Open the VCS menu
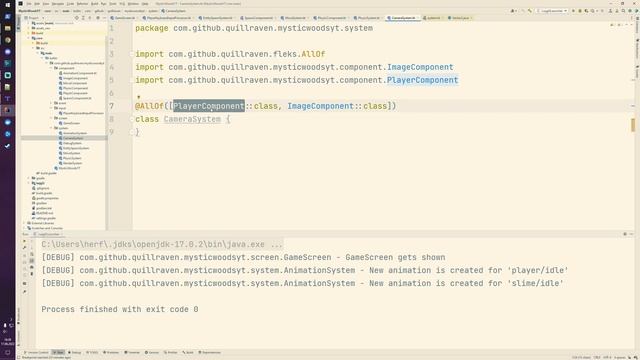The height and width of the screenshot is (360, 640). tap(122, 4)
